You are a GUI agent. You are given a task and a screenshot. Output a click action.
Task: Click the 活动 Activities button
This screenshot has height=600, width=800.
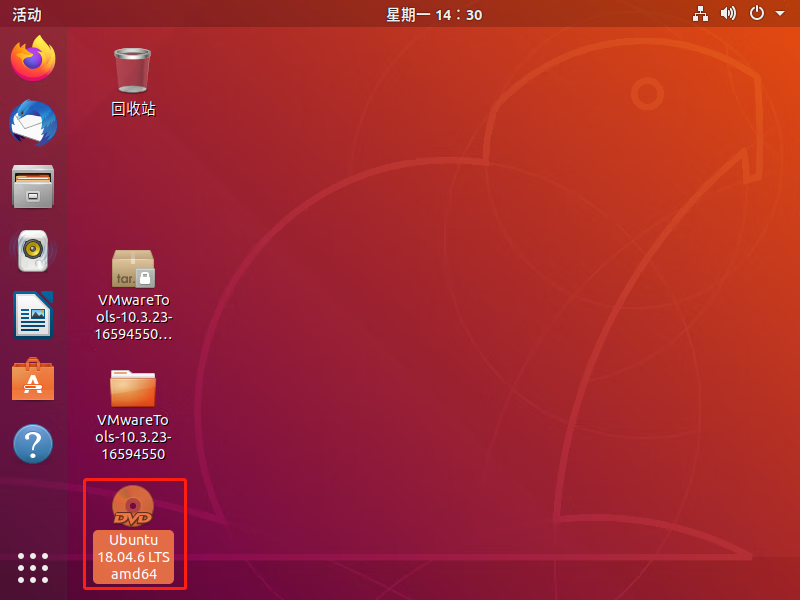[27, 14]
